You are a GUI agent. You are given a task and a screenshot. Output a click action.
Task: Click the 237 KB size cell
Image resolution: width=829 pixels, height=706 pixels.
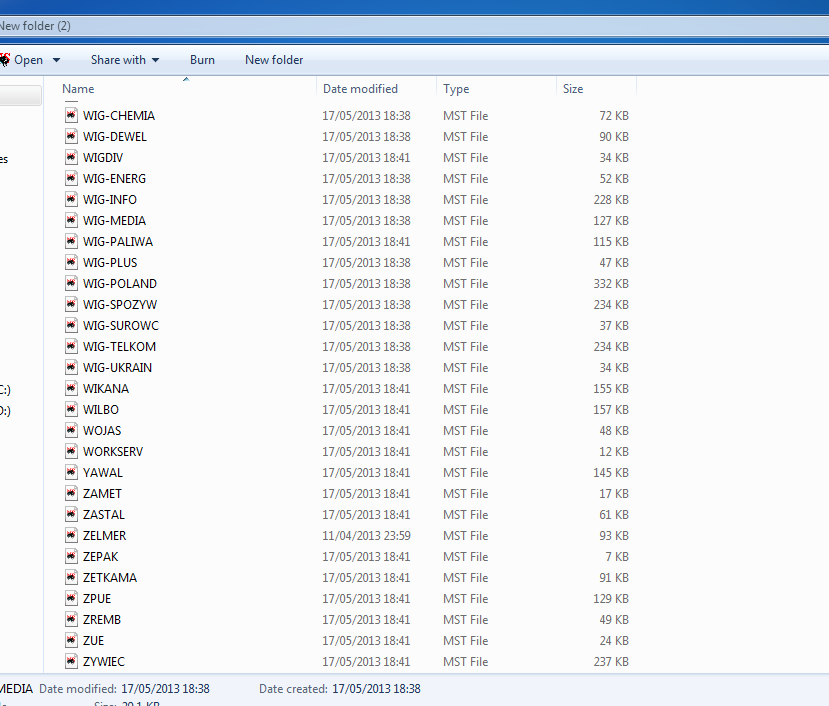[x=611, y=662]
